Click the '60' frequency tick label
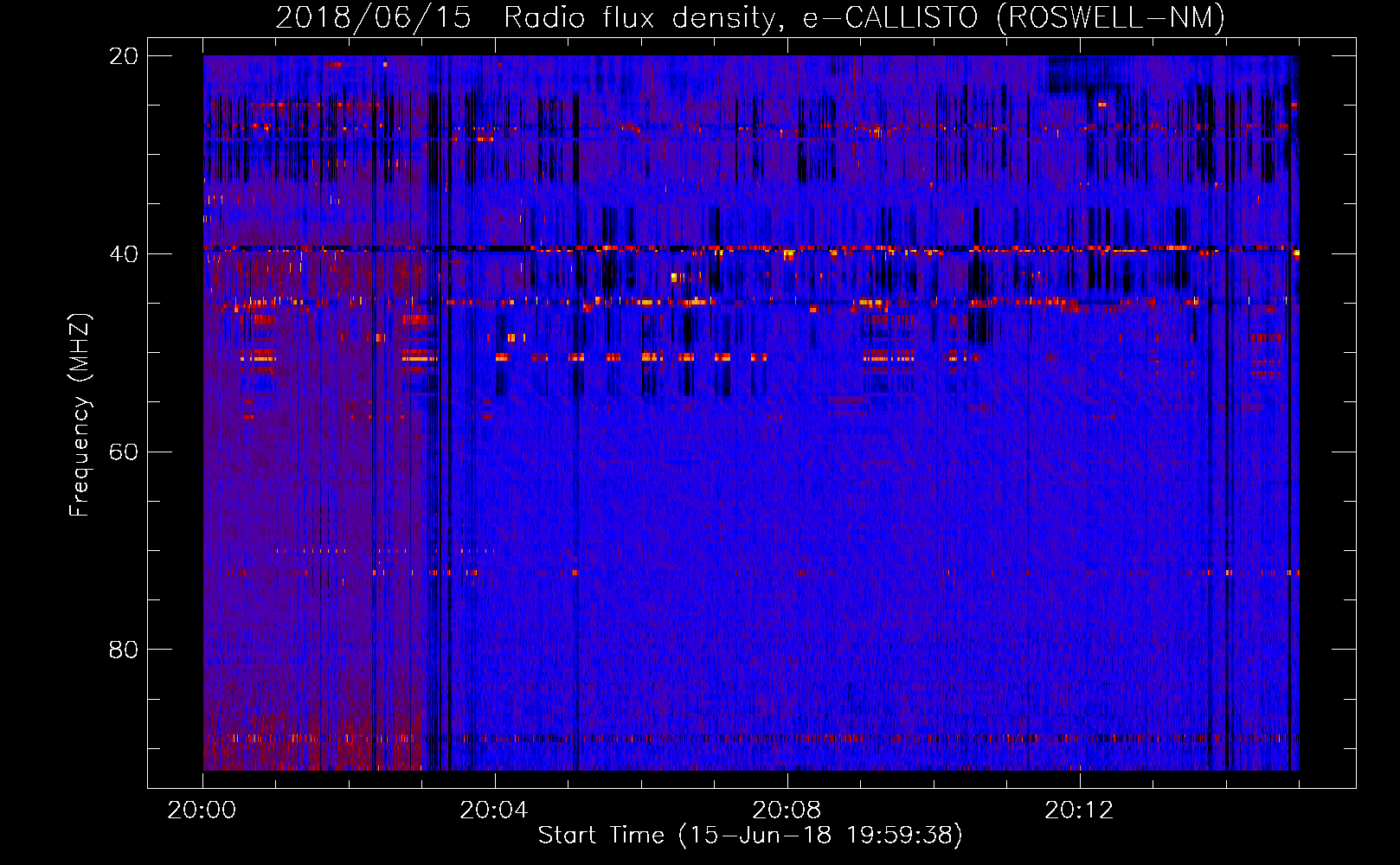The width and height of the screenshot is (1400, 865). [124, 452]
